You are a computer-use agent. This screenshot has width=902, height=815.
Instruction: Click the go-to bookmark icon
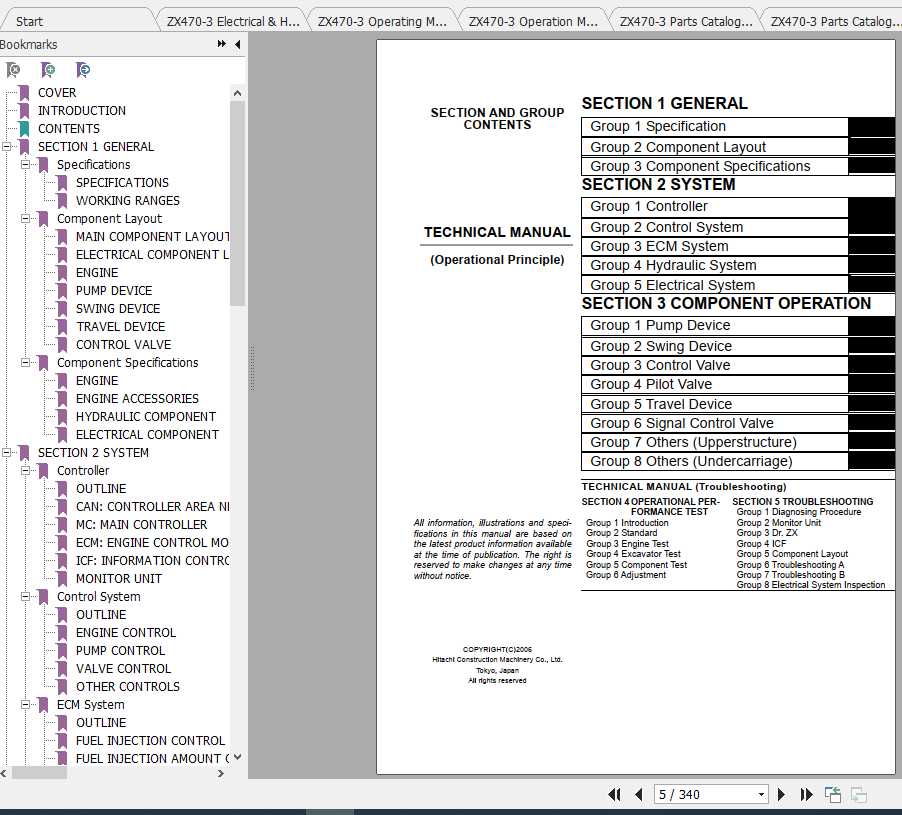point(84,70)
